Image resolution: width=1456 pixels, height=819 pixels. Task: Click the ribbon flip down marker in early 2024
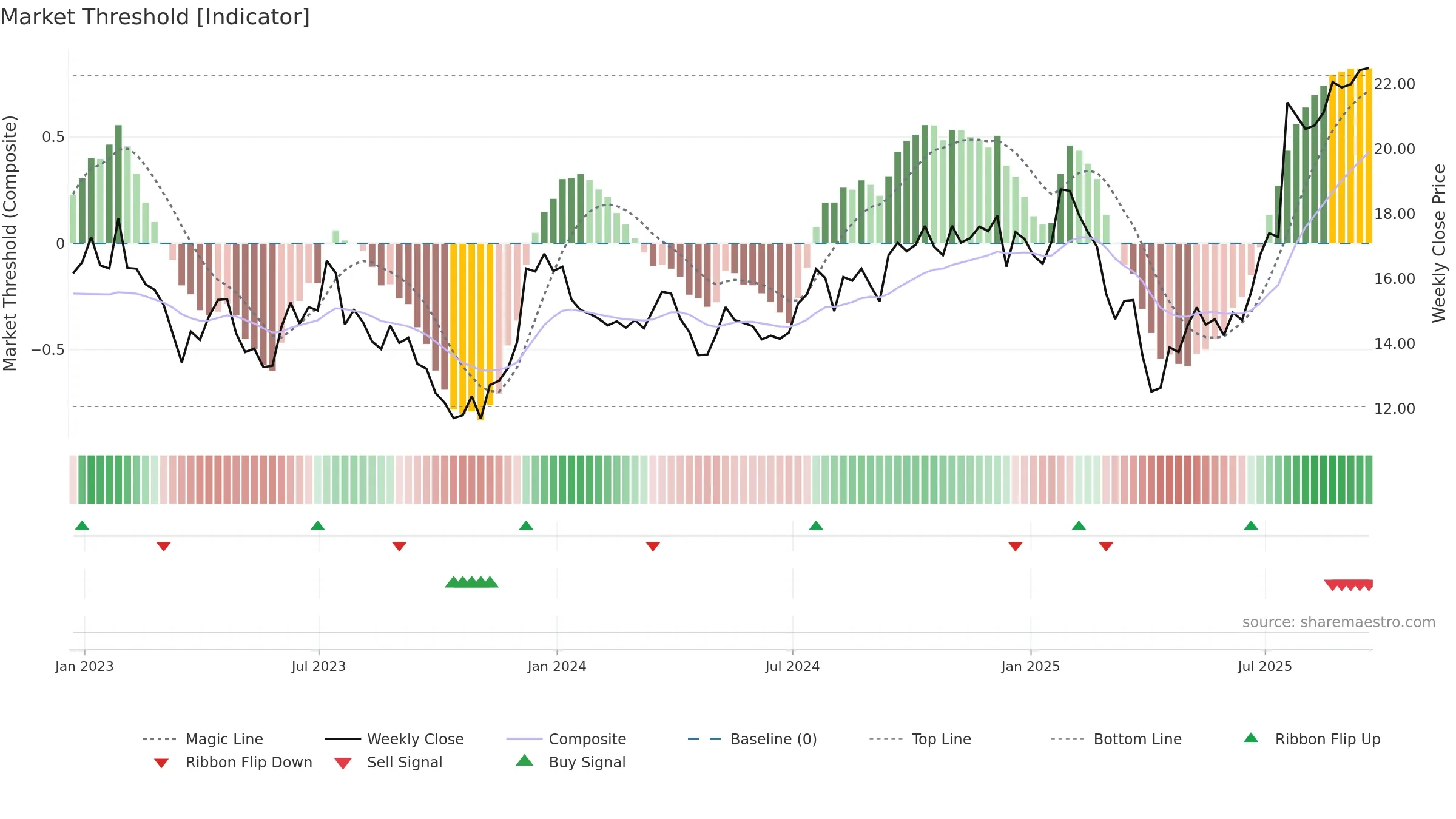[x=653, y=547]
